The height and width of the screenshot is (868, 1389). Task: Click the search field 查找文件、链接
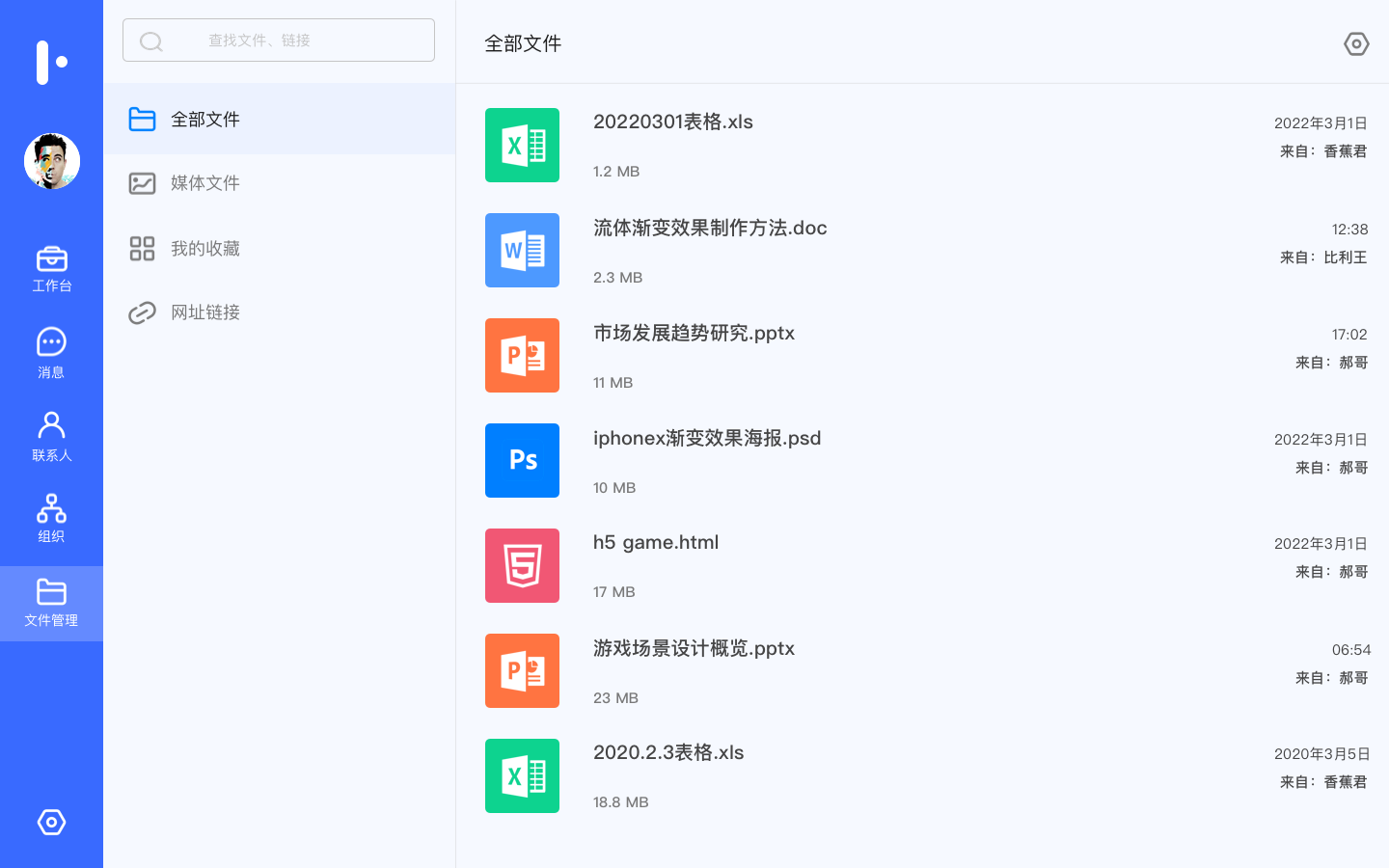click(279, 41)
